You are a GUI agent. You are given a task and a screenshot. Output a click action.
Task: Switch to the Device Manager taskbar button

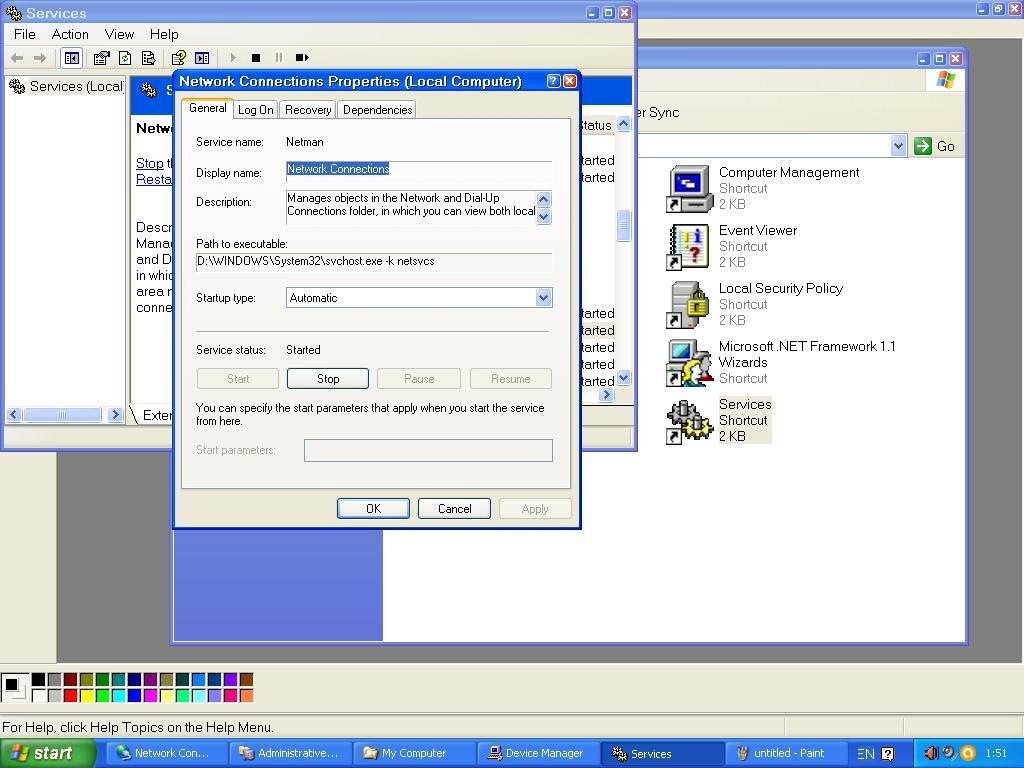(x=539, y=753)
